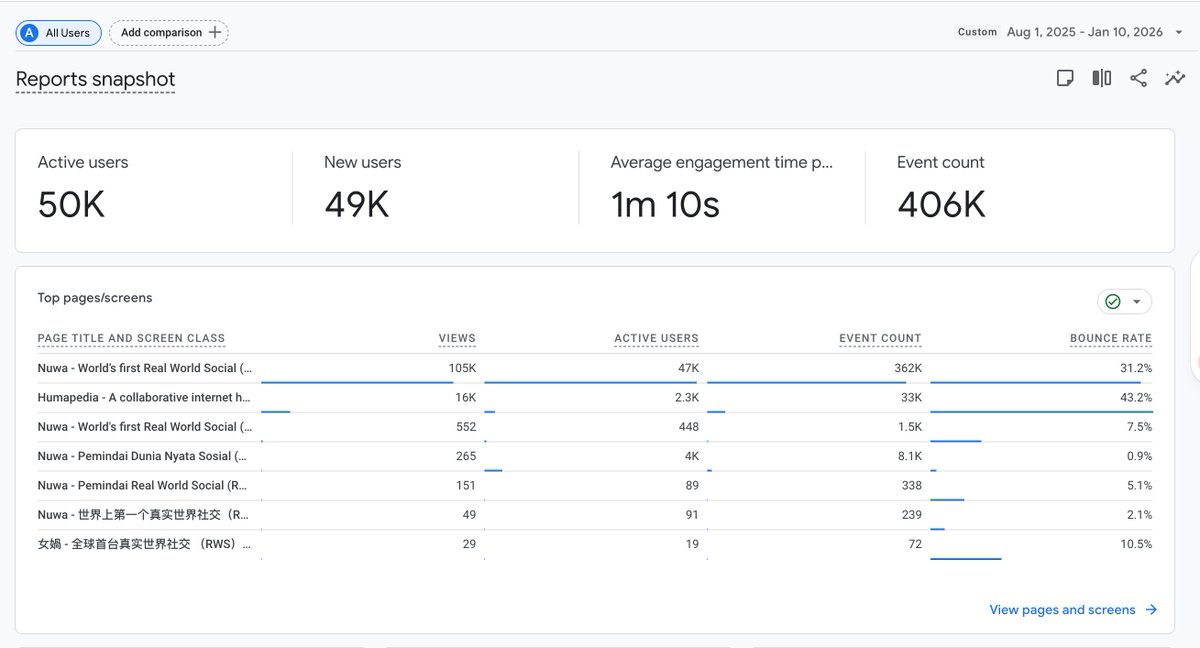Click the 女娲 全球首台真实世界社交 row title

coord(144,544)
